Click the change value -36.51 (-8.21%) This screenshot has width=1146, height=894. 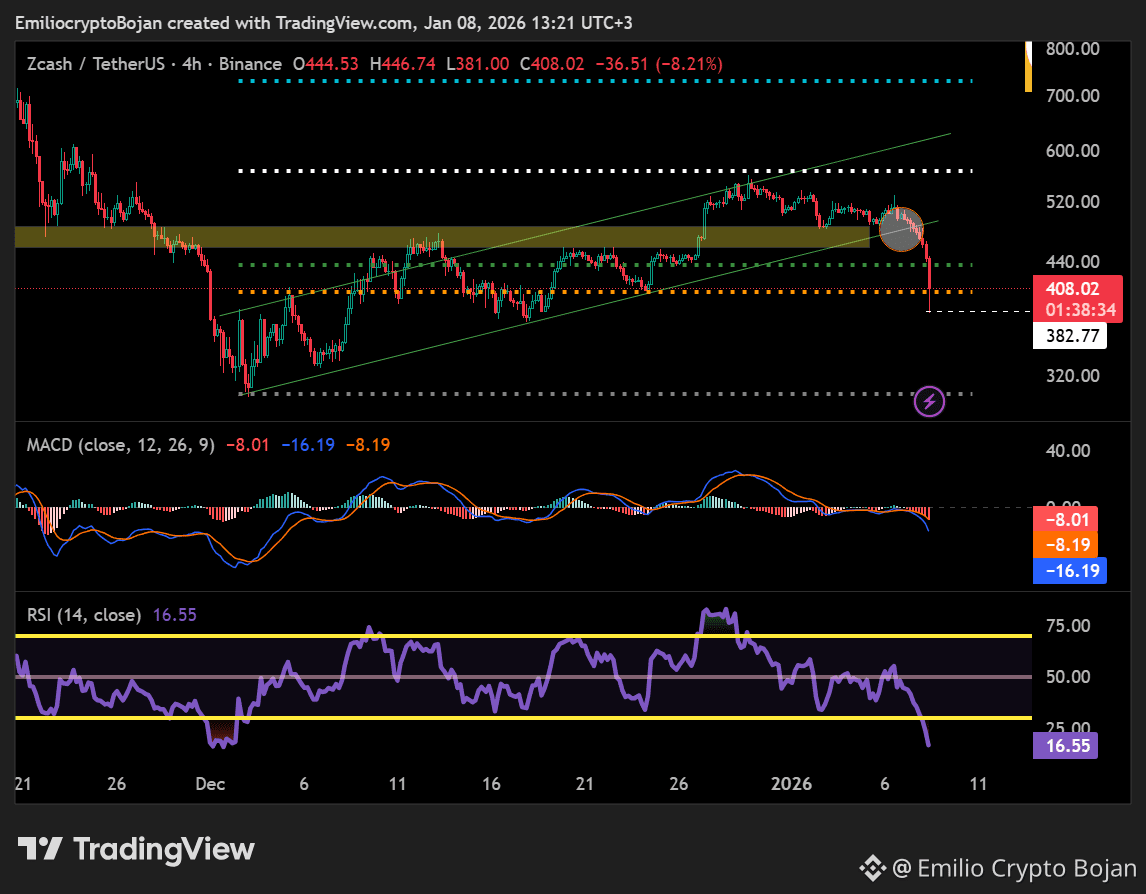(659, 64)
